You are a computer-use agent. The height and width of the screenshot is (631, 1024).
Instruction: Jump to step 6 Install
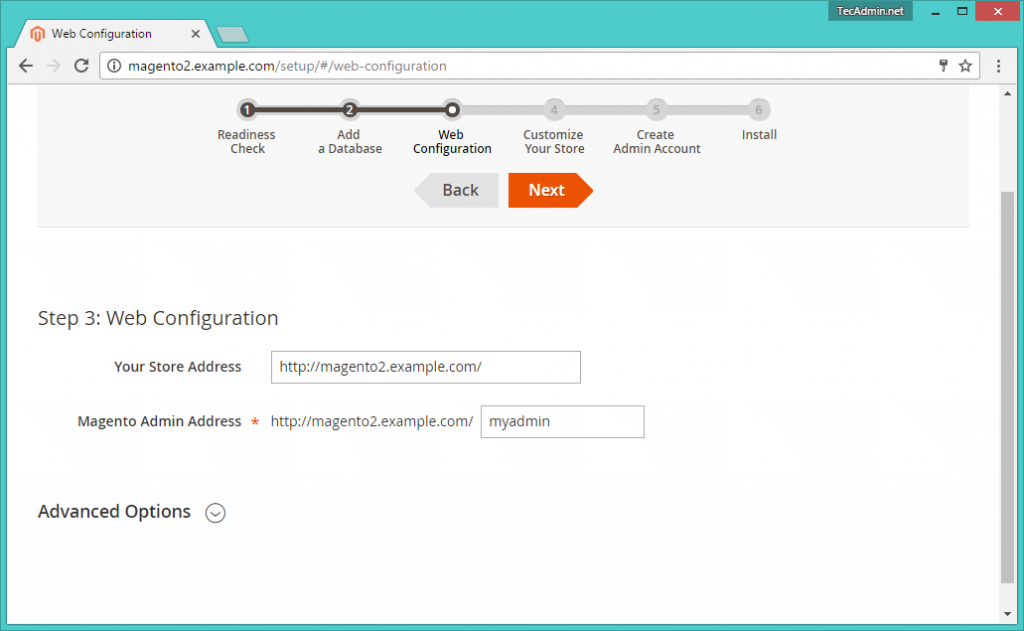coord(758,110)
